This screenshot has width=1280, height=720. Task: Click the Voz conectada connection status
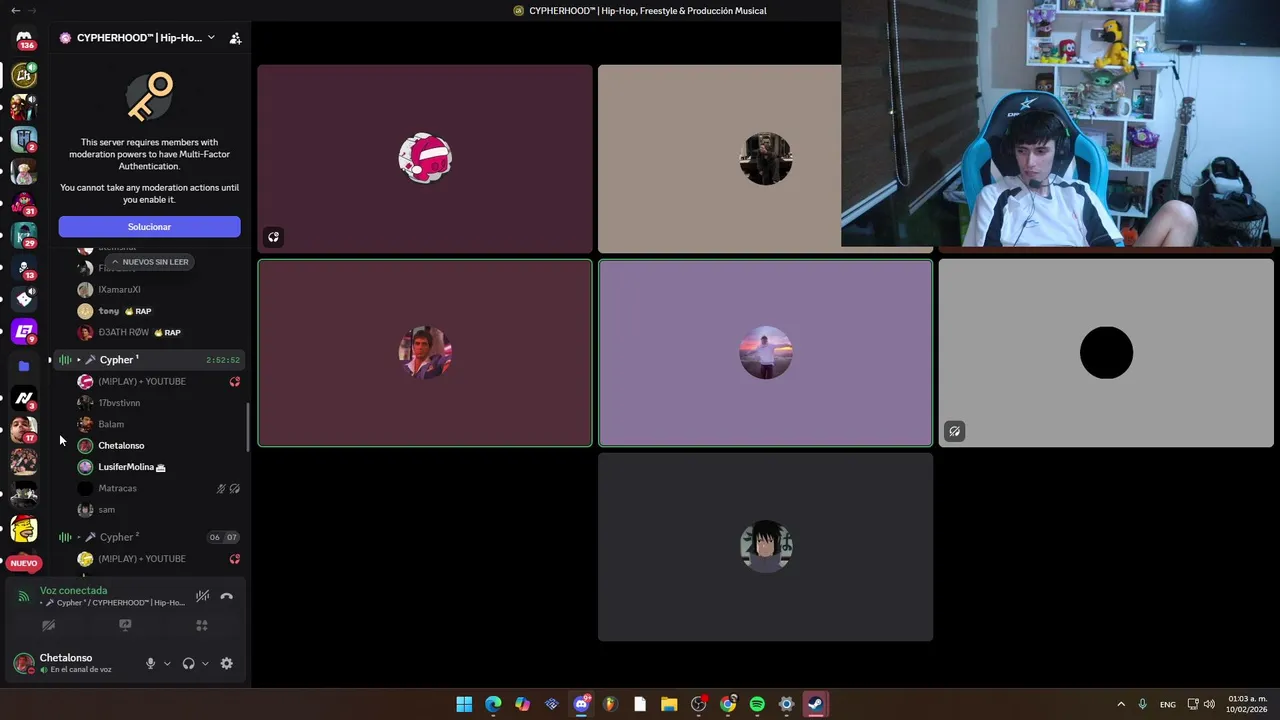pos(73,591)
